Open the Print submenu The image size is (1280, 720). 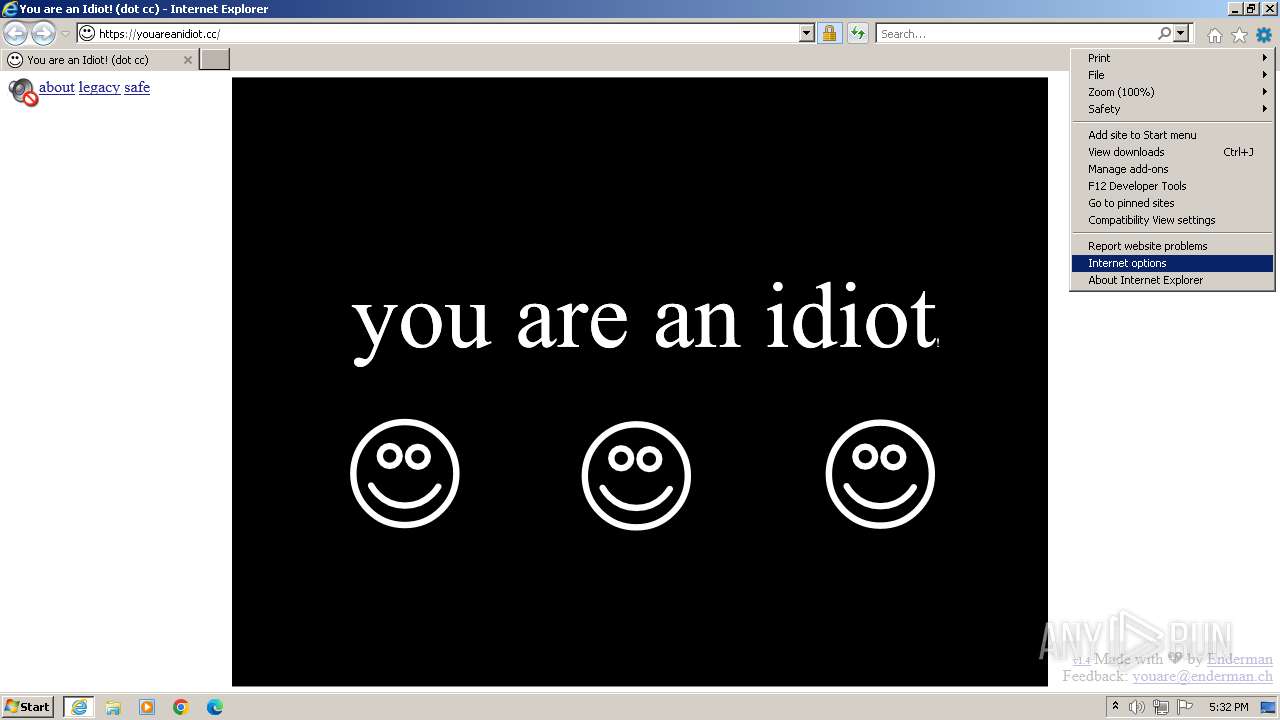click(x=1172, y=58)
